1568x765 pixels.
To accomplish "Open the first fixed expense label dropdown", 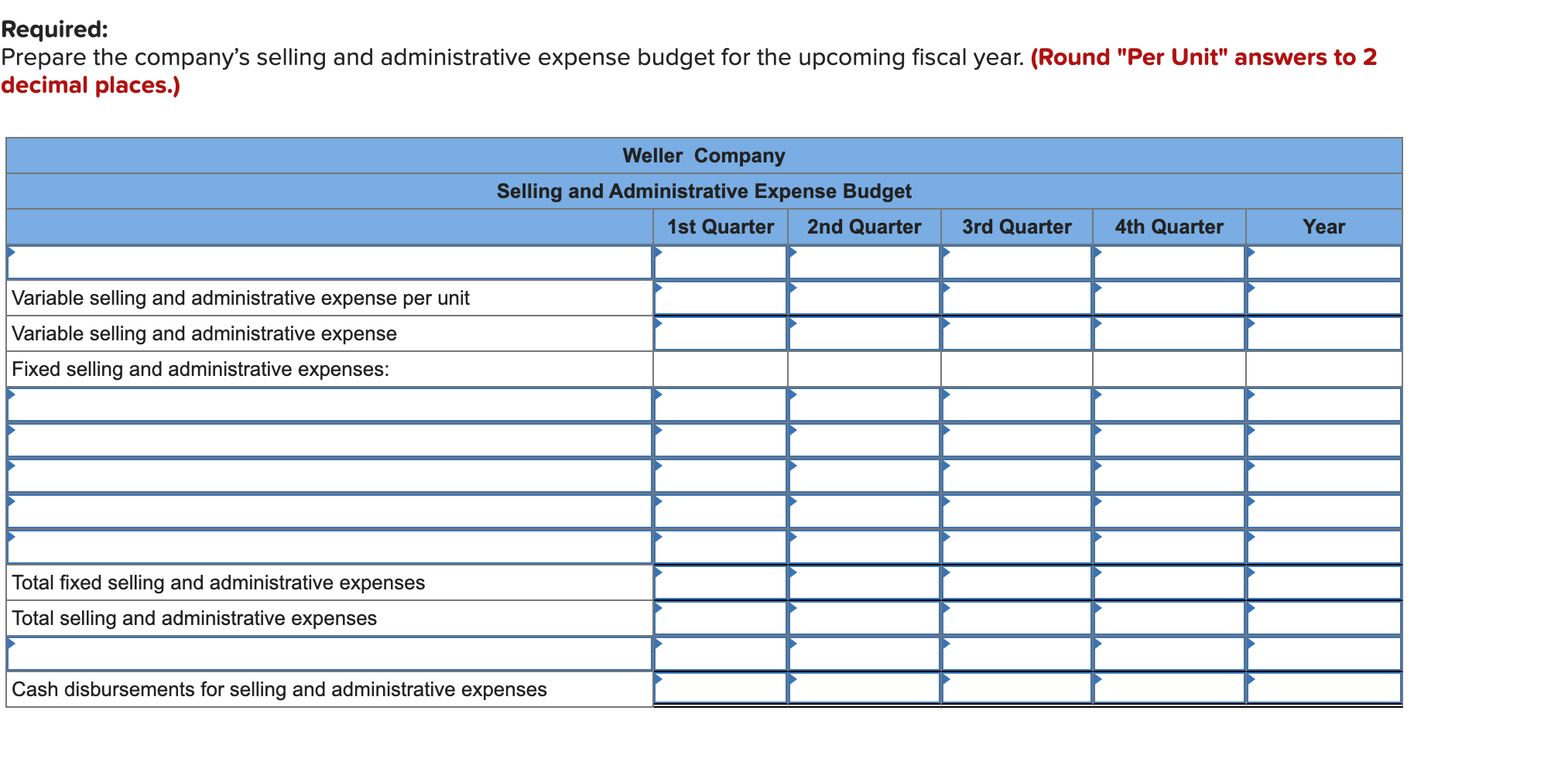I will pos(330,405).
